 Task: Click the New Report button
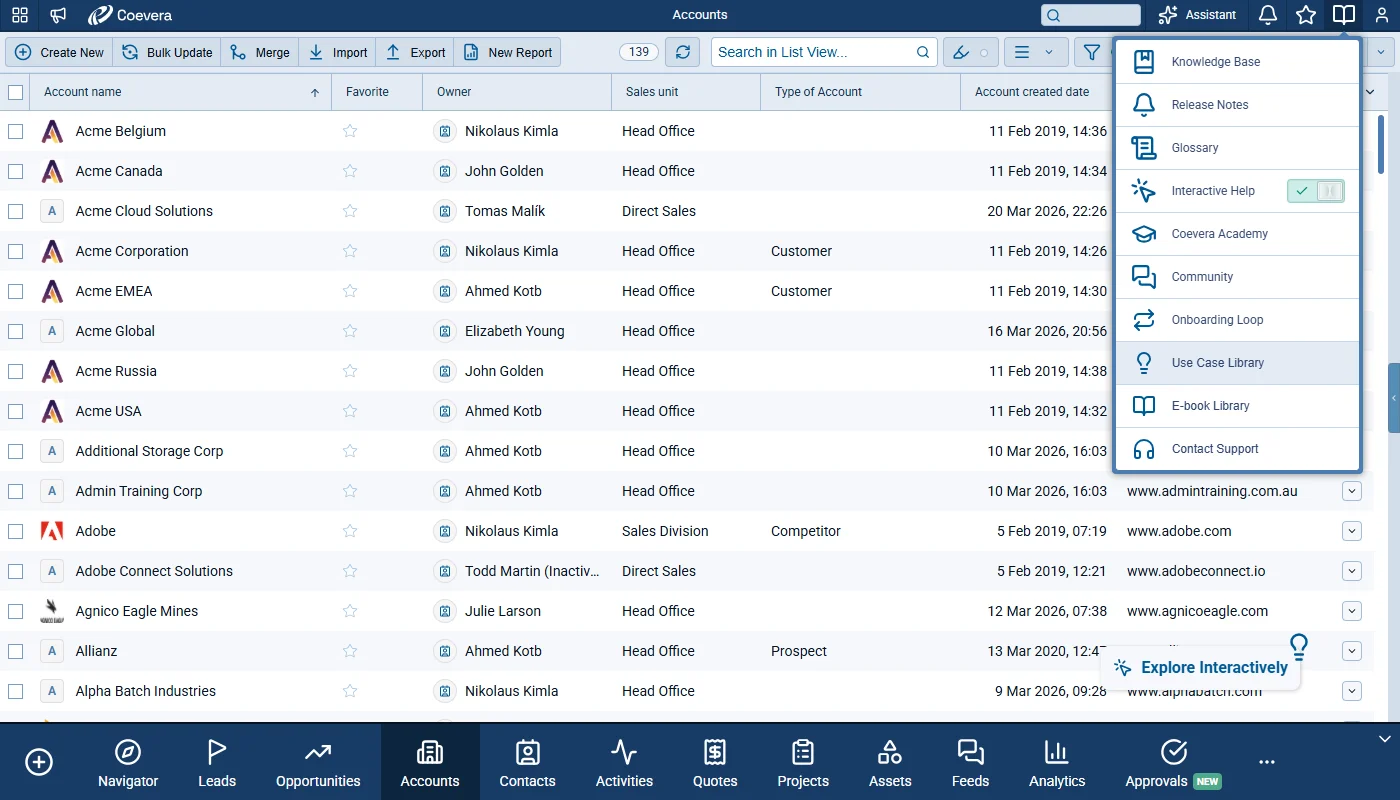(507, 52)
